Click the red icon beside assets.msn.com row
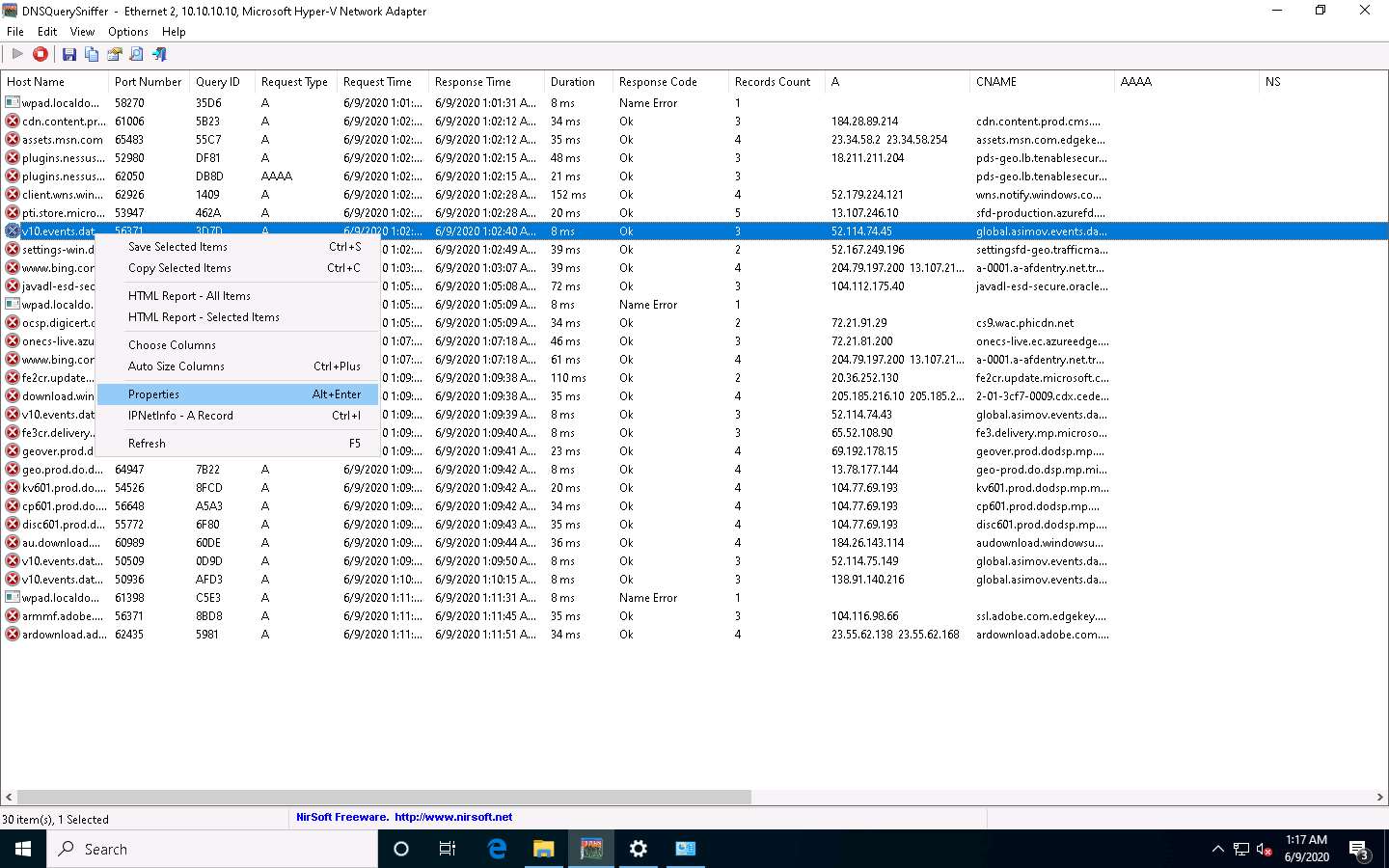The image size is (1389, 868). (x=13, y=139)
